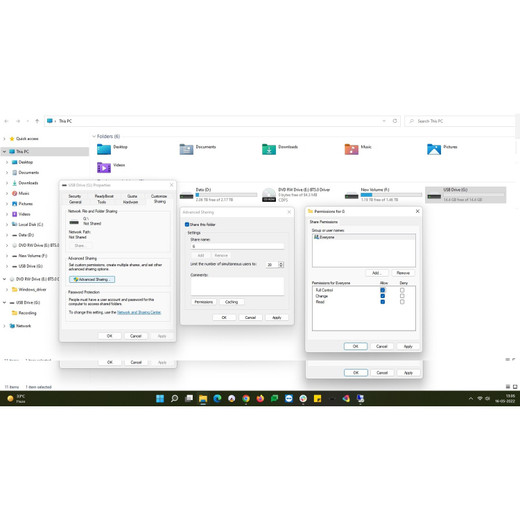The height and width of the screenshot is (520, 520).
Task: Expand Local Disk (C:) in sidebar
Action: coord(7,224)
